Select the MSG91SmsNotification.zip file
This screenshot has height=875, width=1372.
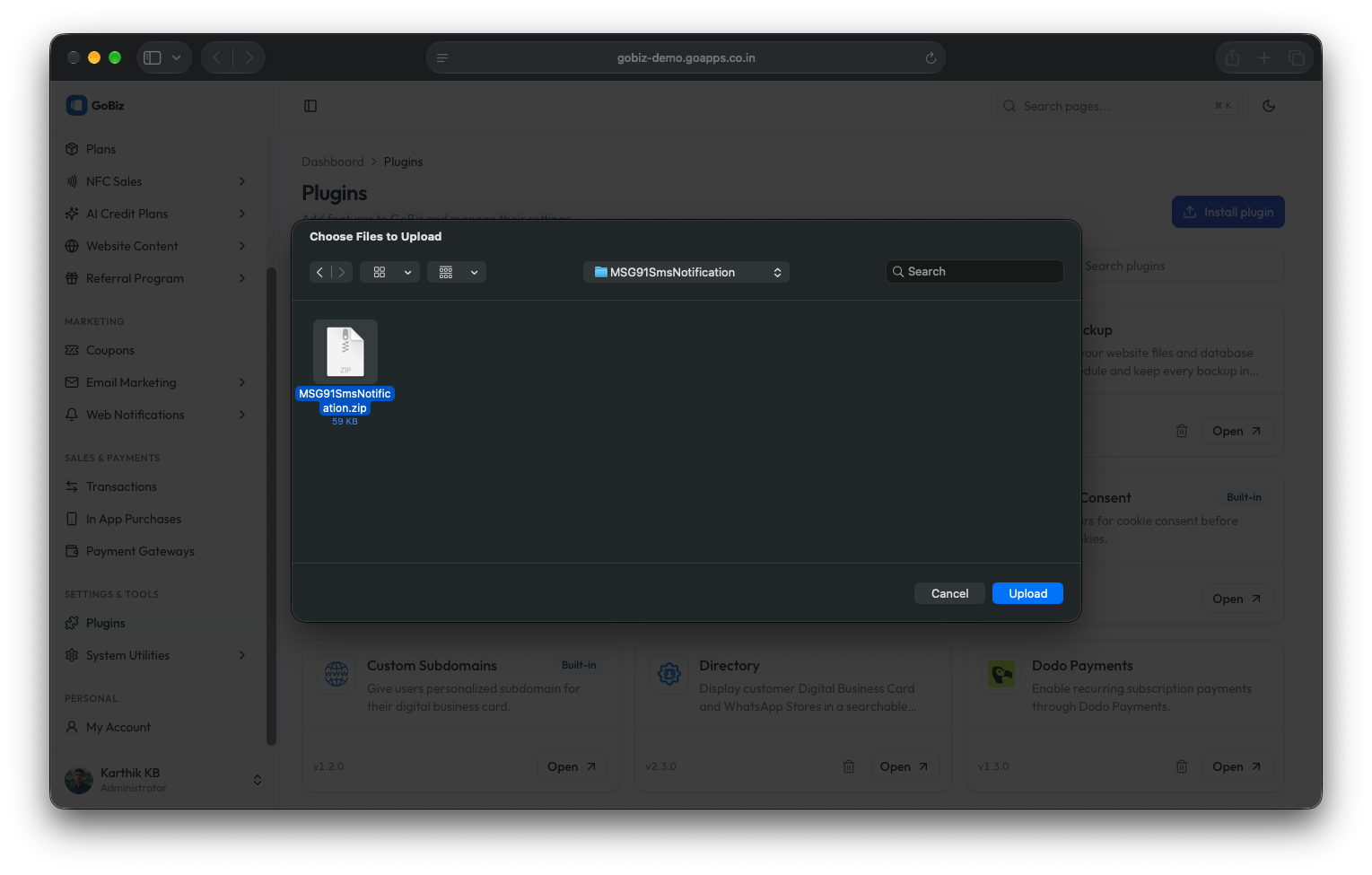click(345, 372)
